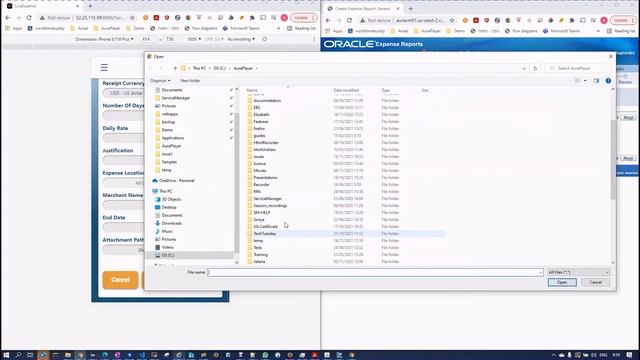Select Documents under quick access

point(172,90)
